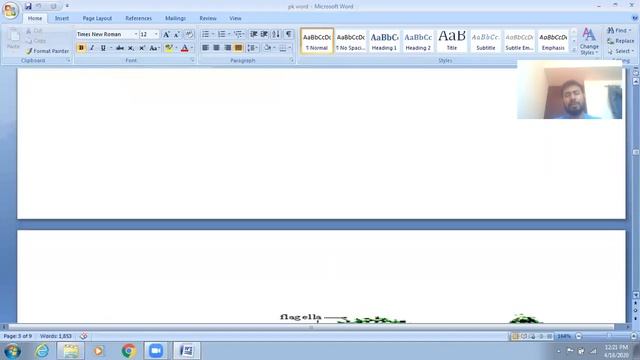Viewport: 640px width, 360px height.
Task: Apply superscript formatting
Action: pos(142,48)
